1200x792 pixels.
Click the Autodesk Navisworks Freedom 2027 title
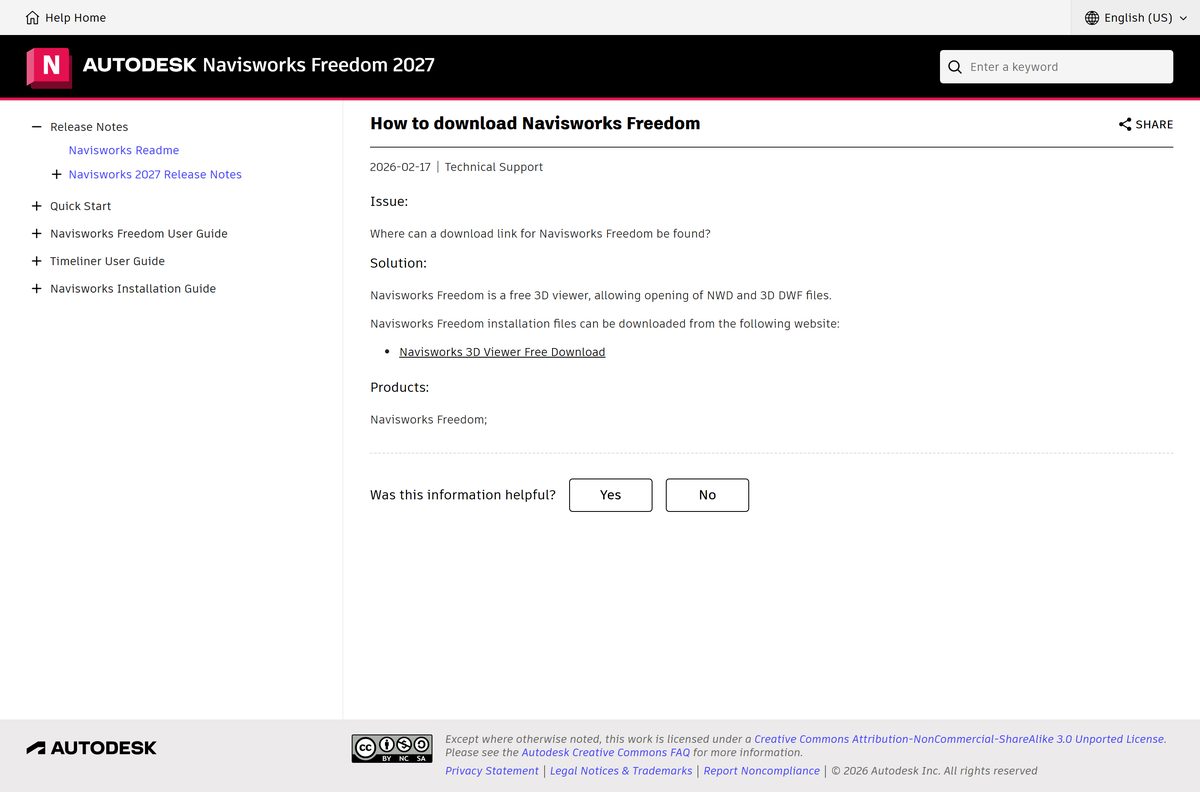(259, 66)
